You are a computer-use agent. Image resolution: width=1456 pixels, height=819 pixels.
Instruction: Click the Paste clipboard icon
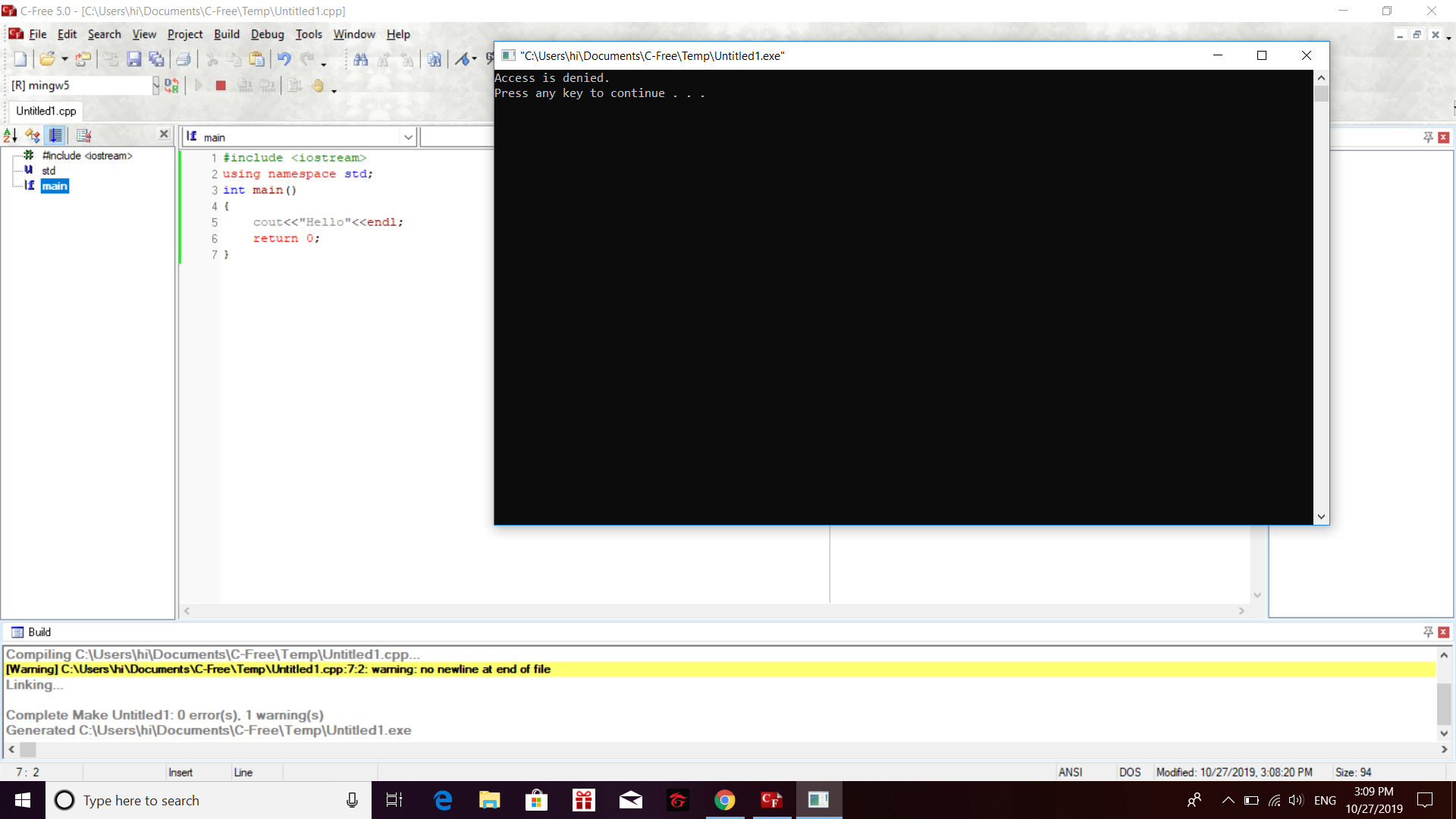click(x=257, y=59)
